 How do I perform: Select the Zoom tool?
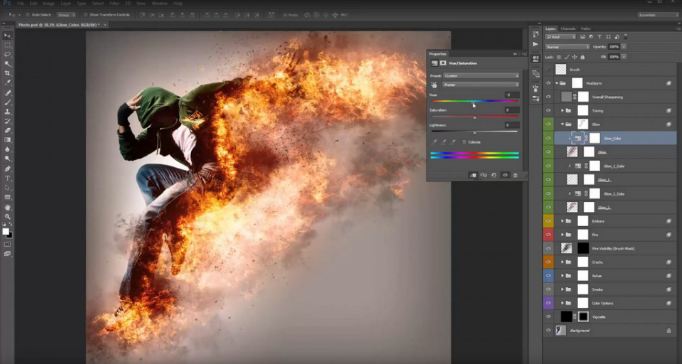(7, 217)
